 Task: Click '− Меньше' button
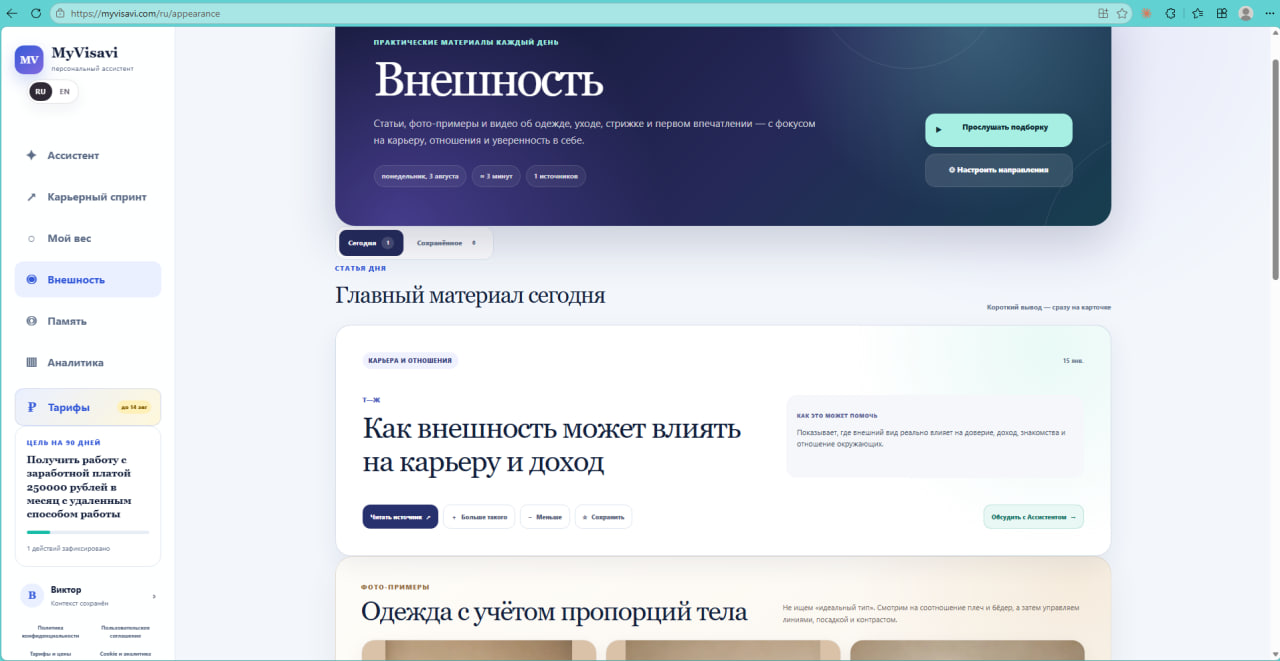545,517
